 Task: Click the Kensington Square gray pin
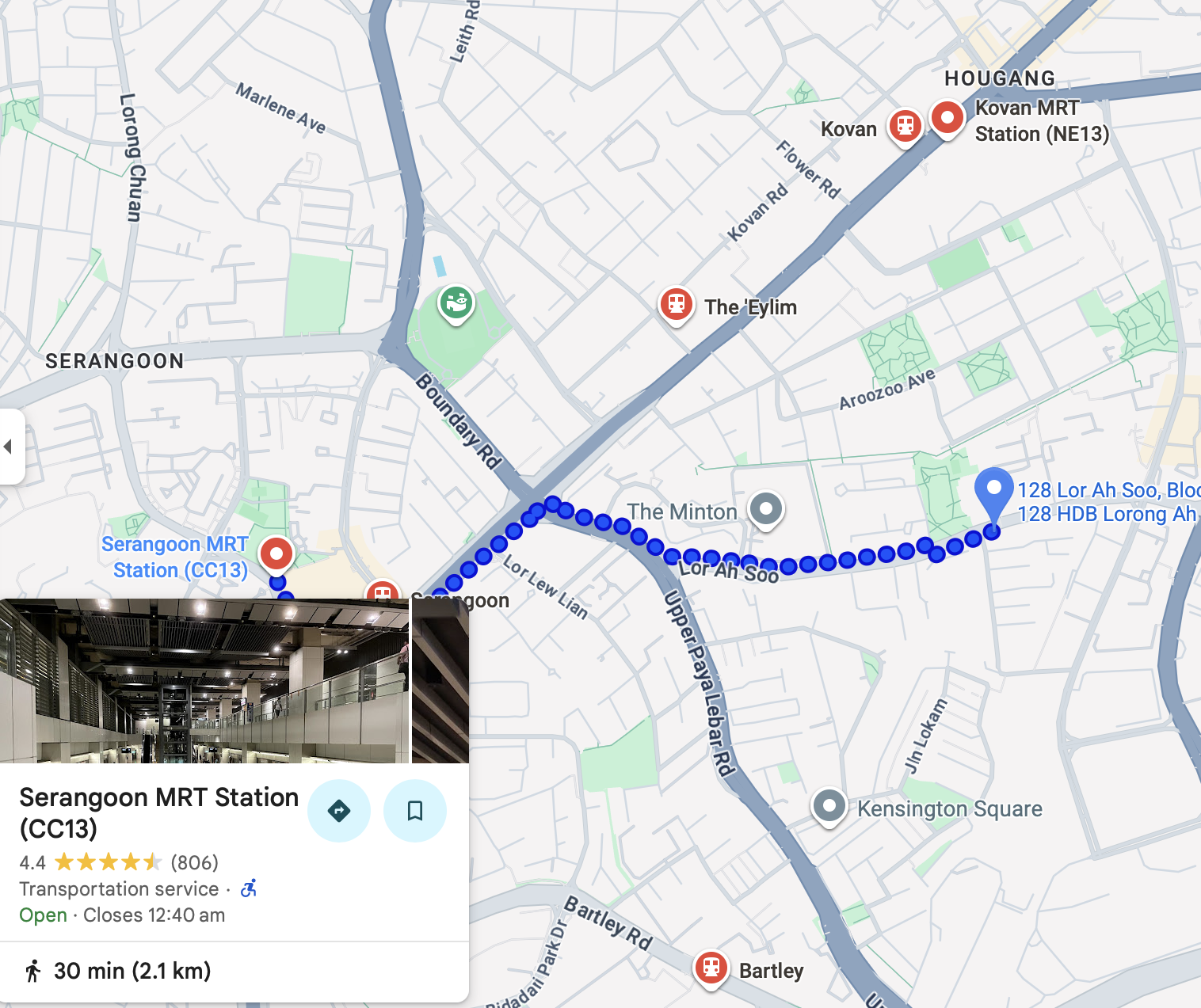(829, 807)
